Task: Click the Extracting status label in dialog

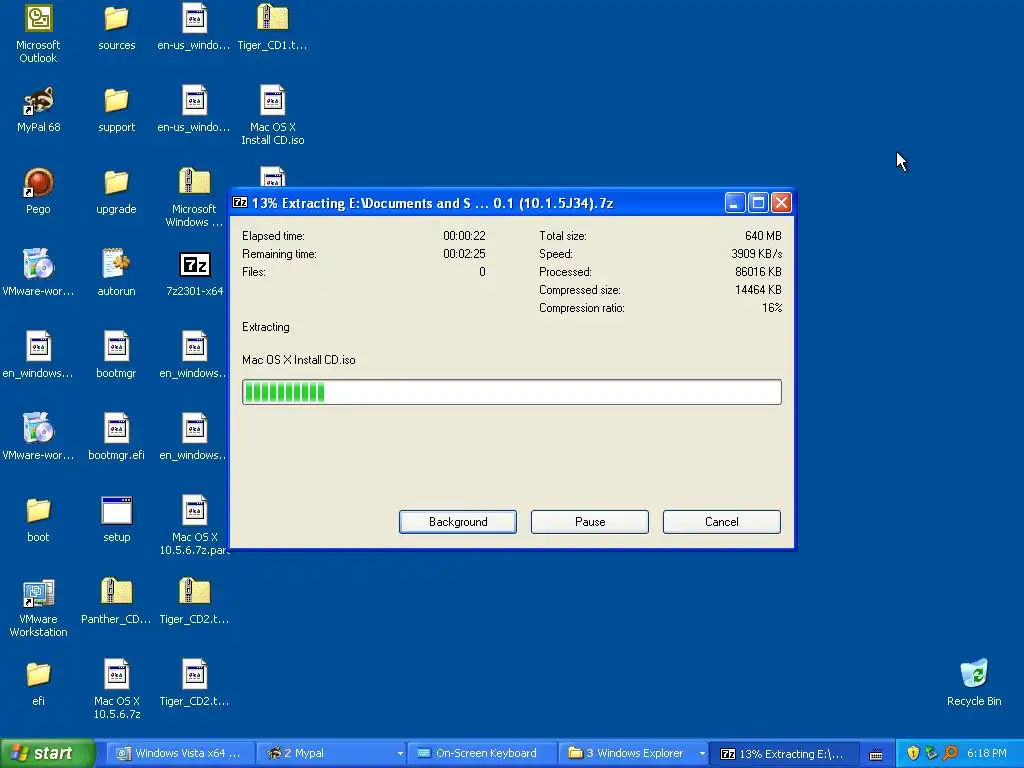Action: pos(265,327)
